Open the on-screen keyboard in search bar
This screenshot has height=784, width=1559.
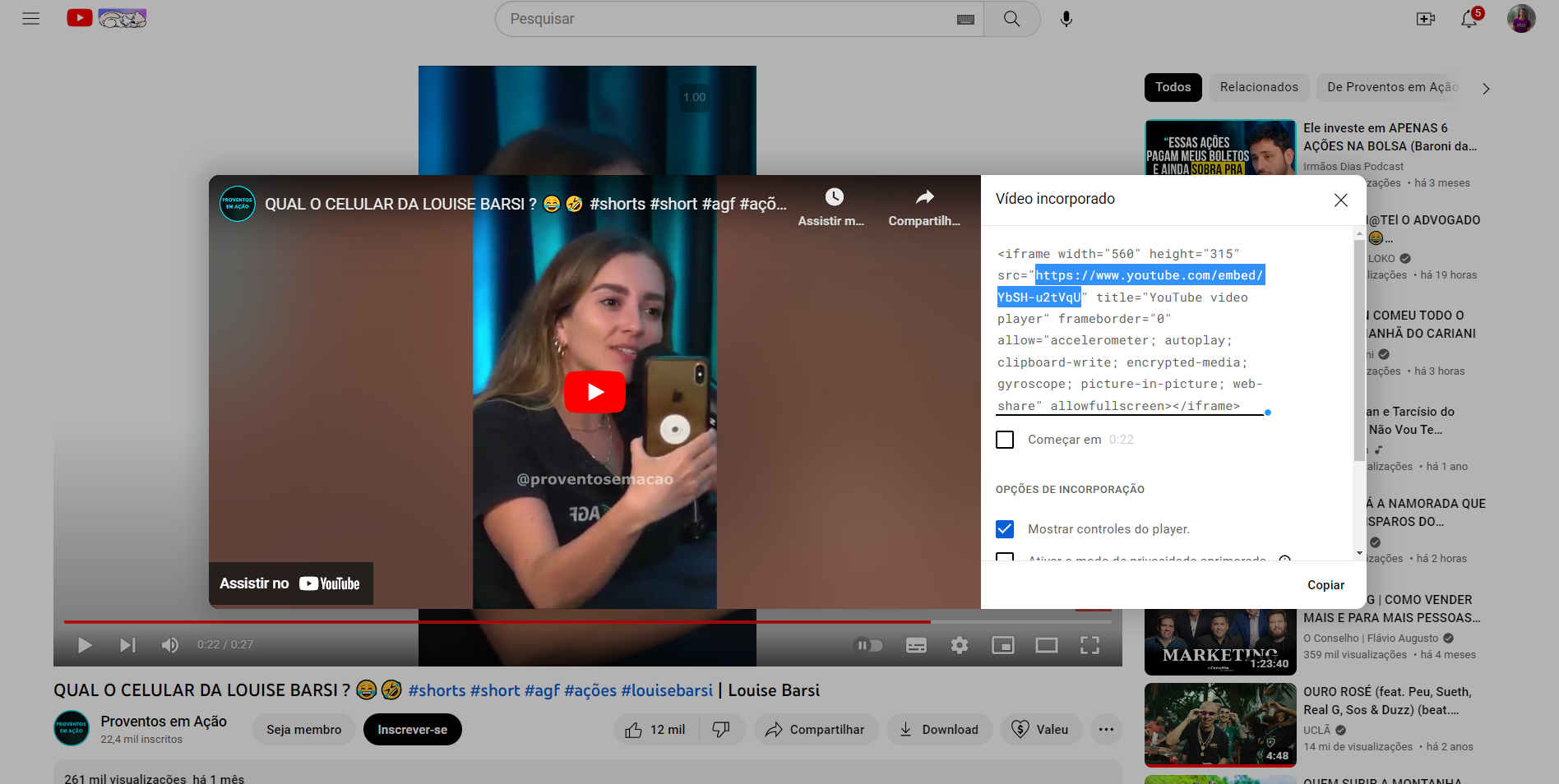pos(966,19)
